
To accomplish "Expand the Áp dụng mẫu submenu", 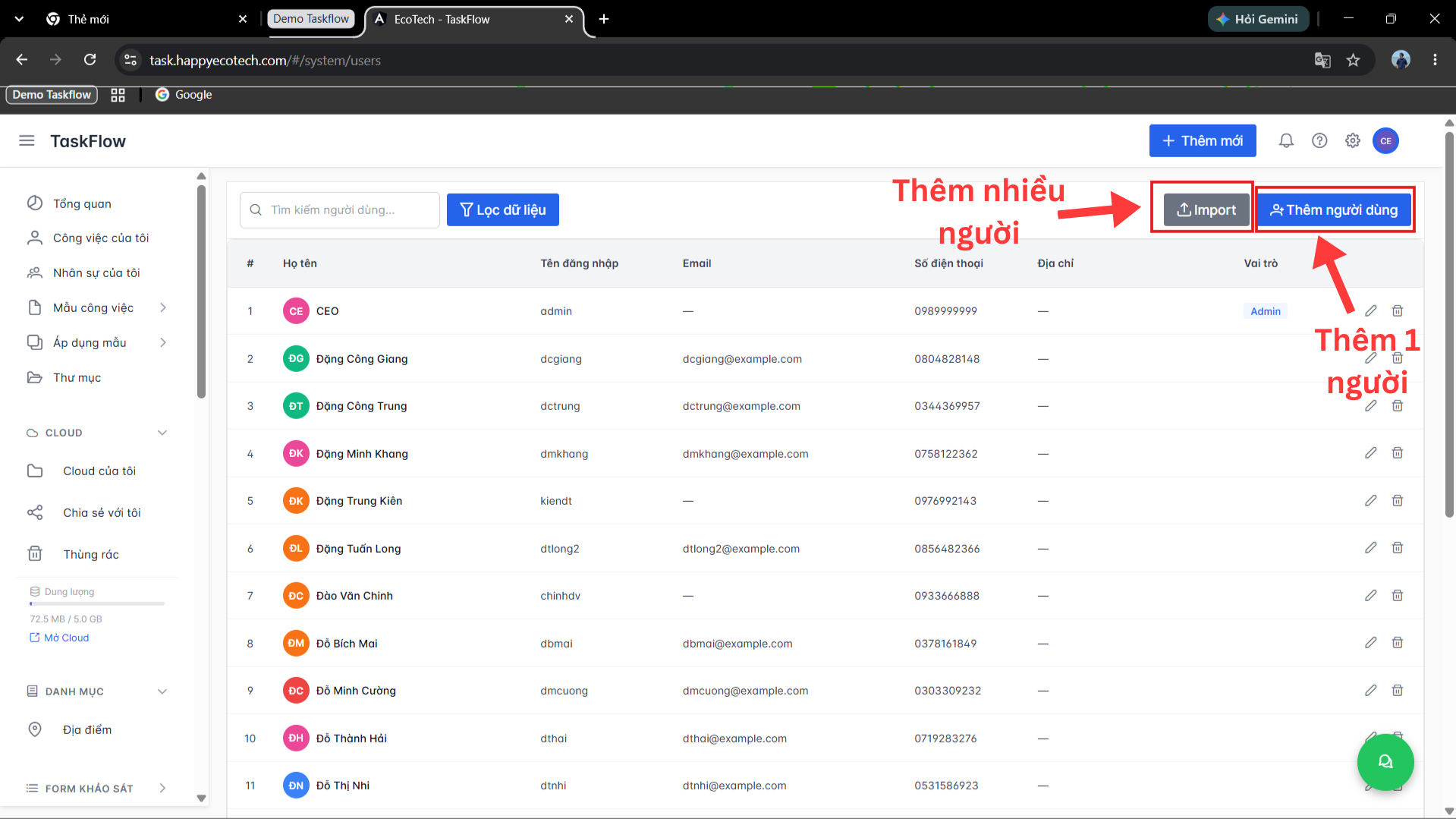I will pos(163,342).
